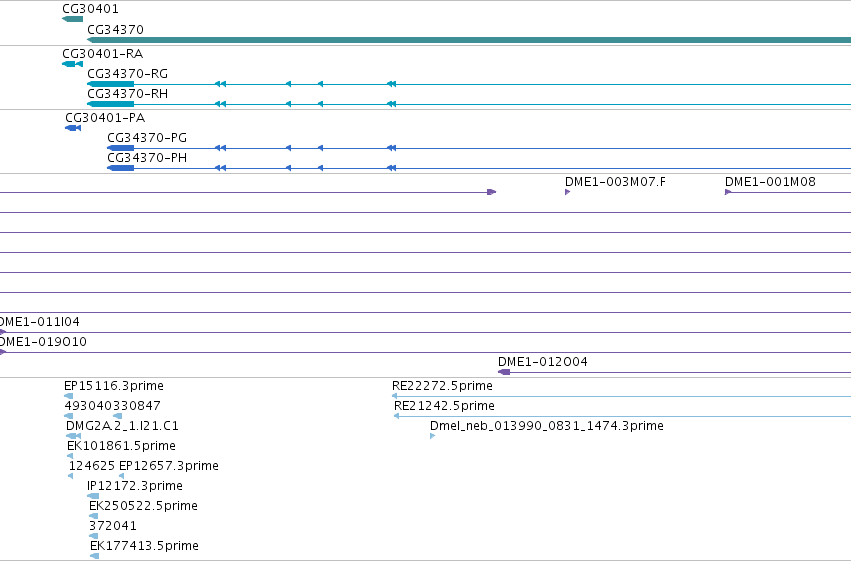Viewport: 851px width, 561px height.
Task: Select the EK101861.5prime EST glyph
Action: click(x=70, y=456)
